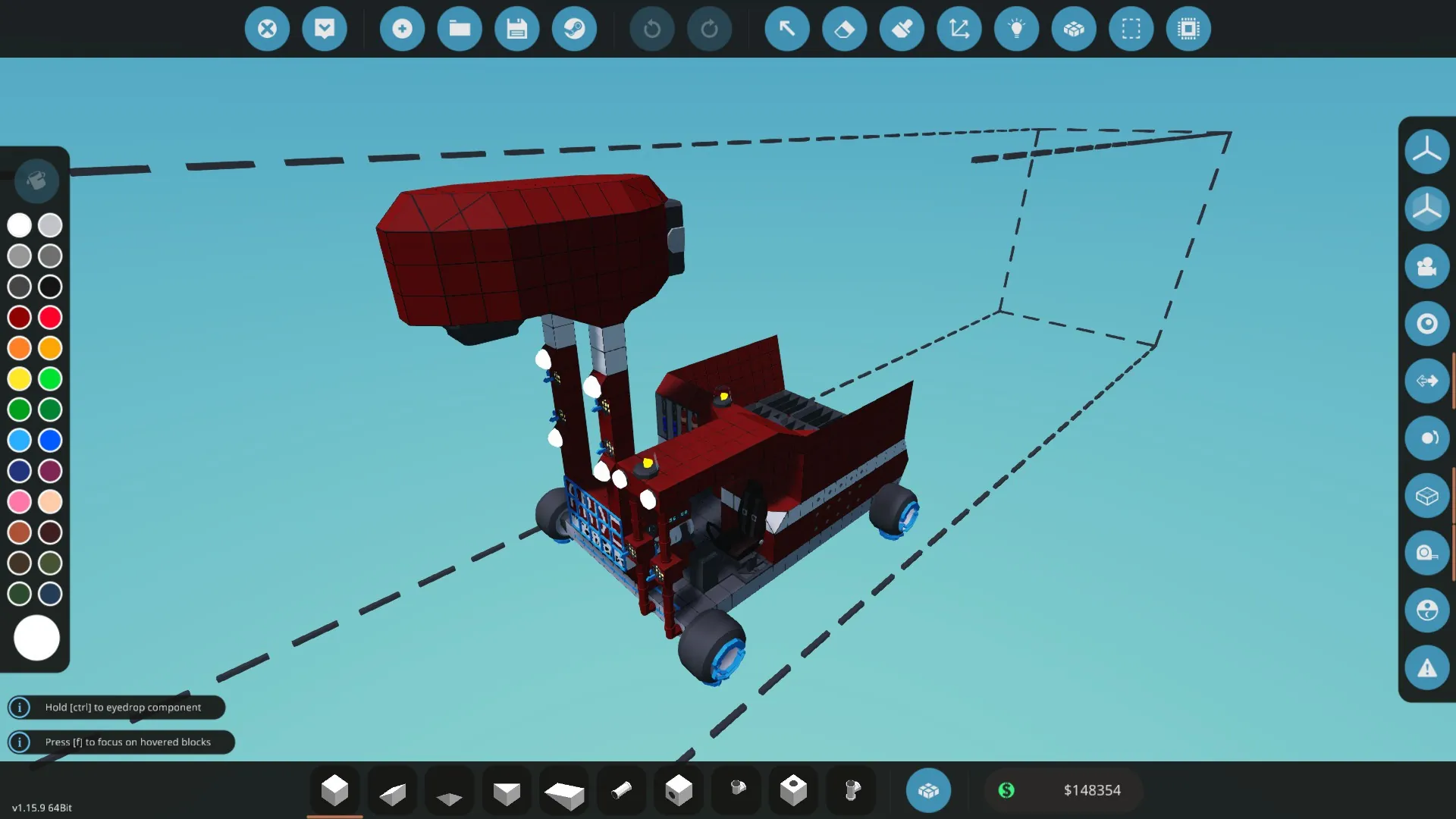Open the folder load vehicle icon
Viewport: 1456px width, 819px height.
[460, 29]
